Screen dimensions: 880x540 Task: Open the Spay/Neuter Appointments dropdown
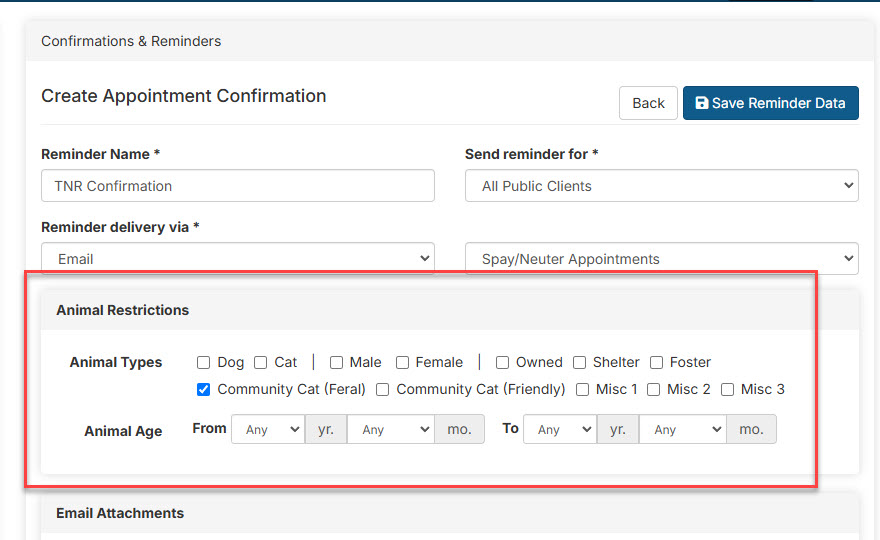(662, 259)
